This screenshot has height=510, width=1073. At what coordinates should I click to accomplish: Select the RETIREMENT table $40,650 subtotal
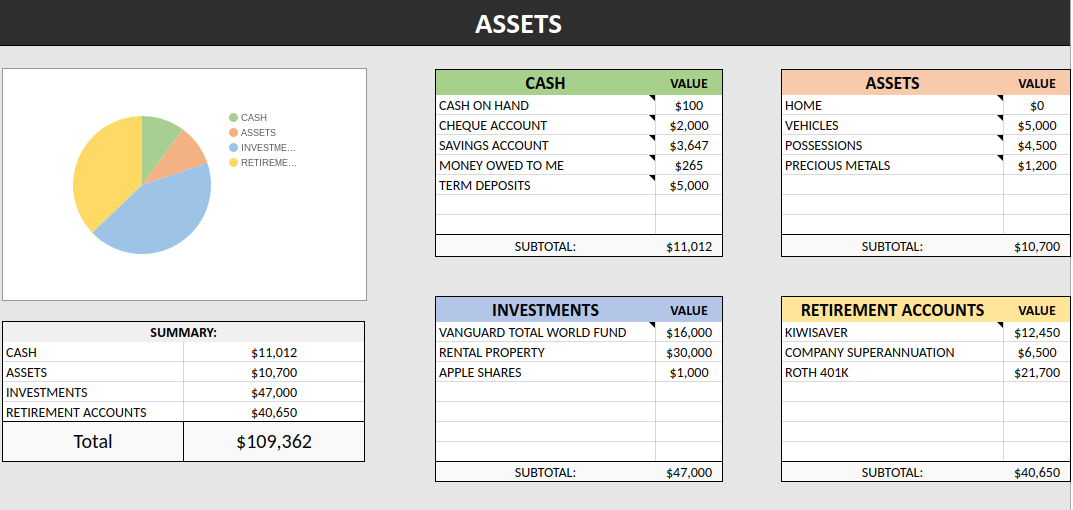[1037, 472]
